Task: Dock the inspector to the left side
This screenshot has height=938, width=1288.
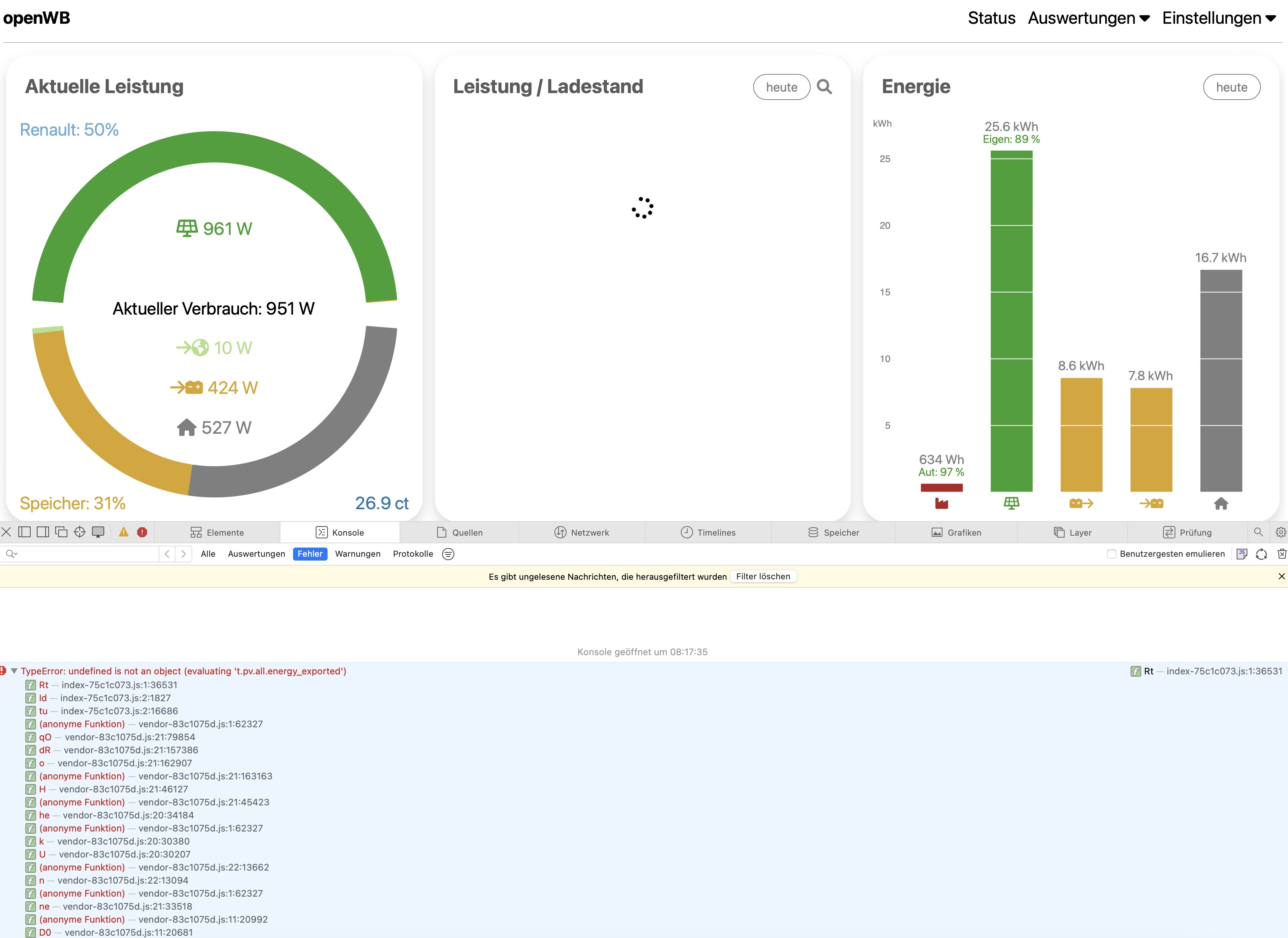Action: tap(25, 532)
